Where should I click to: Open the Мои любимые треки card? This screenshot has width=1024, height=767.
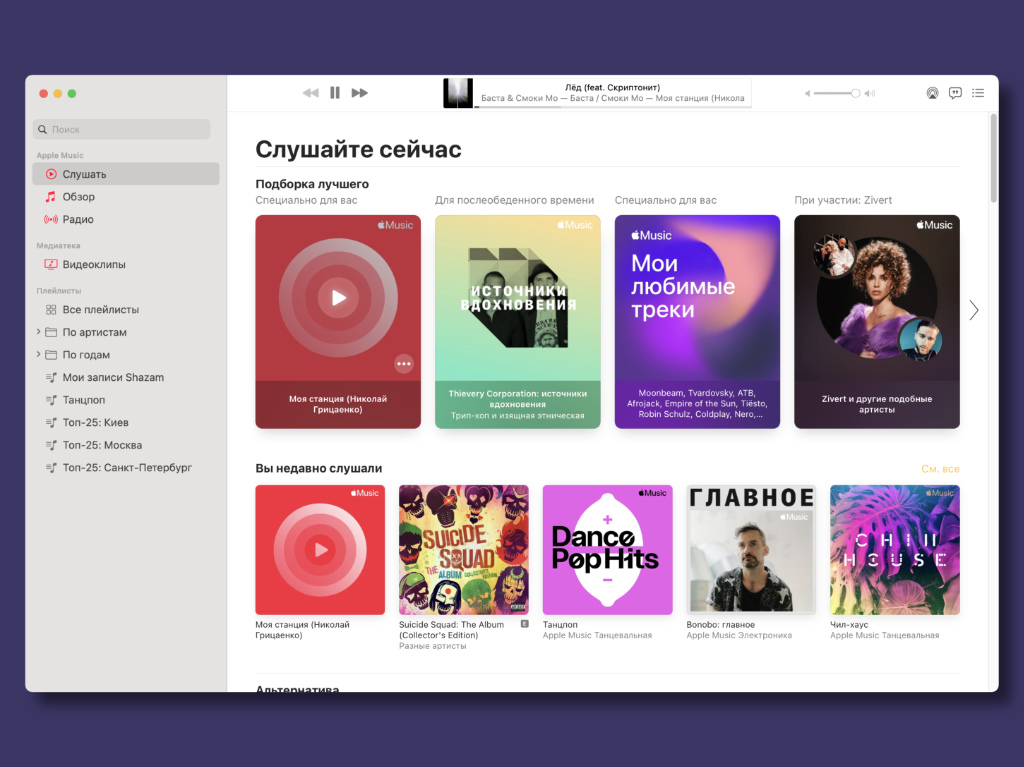point(697,322)
